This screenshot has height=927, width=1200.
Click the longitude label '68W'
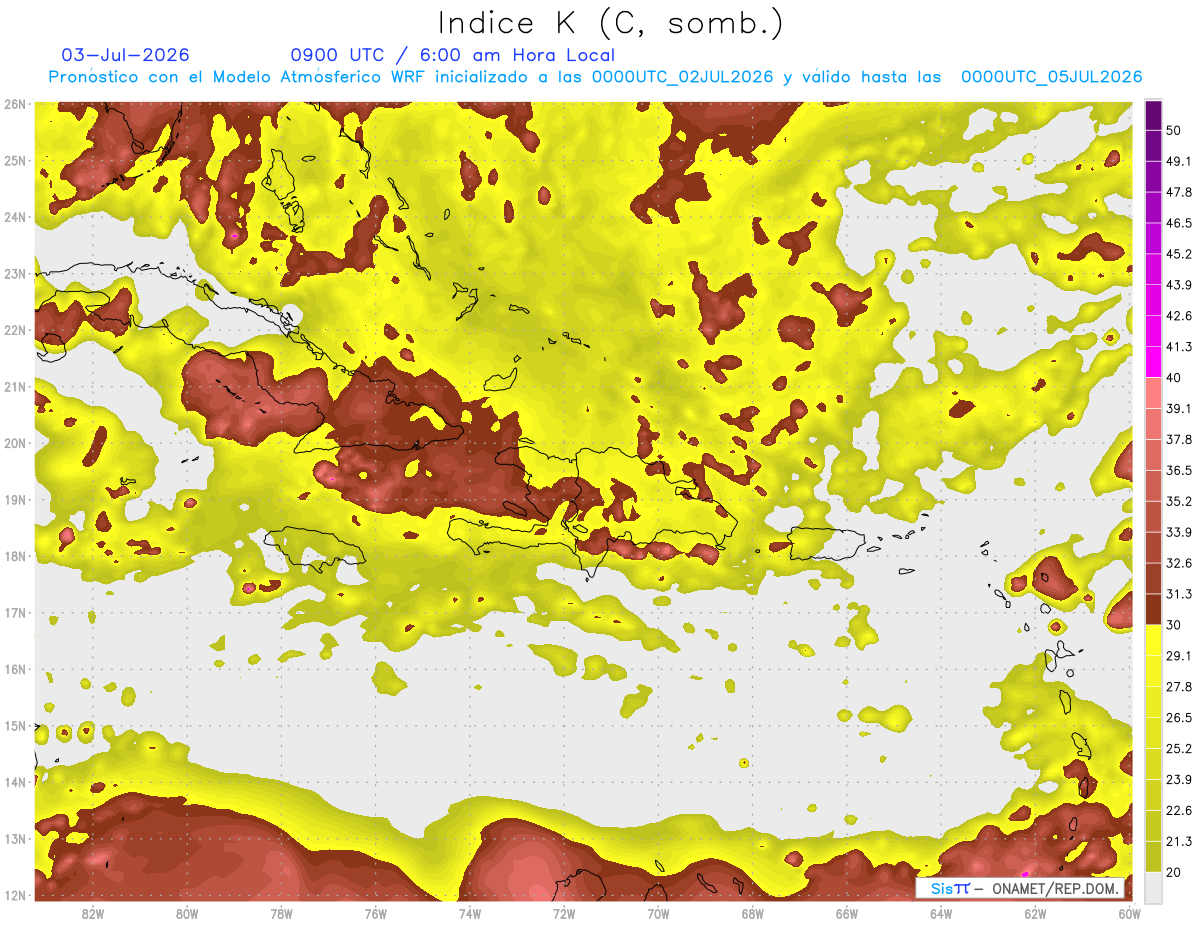pos(752,913)
